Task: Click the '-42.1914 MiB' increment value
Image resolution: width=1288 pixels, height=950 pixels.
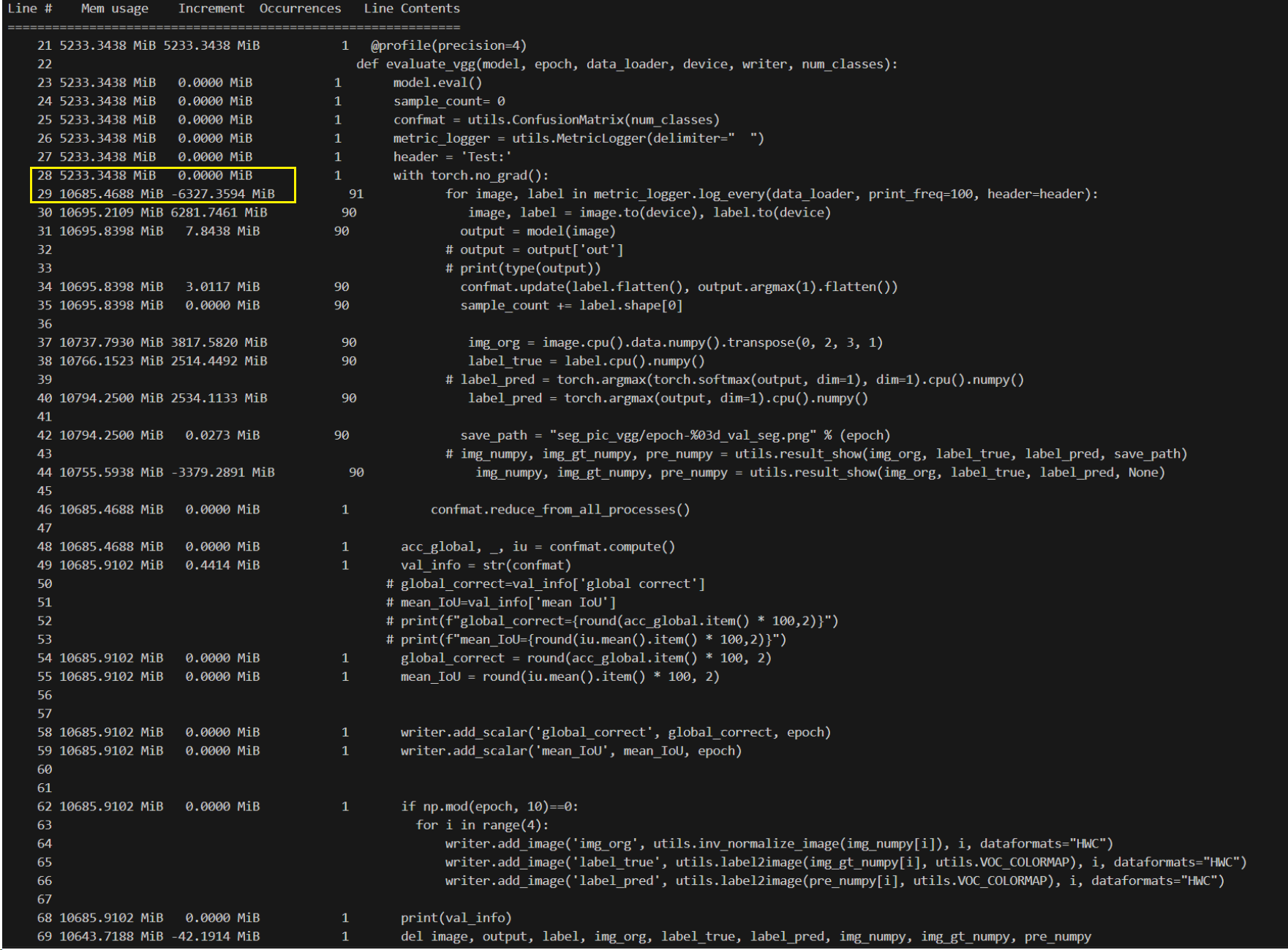Action: pos(216,937)
